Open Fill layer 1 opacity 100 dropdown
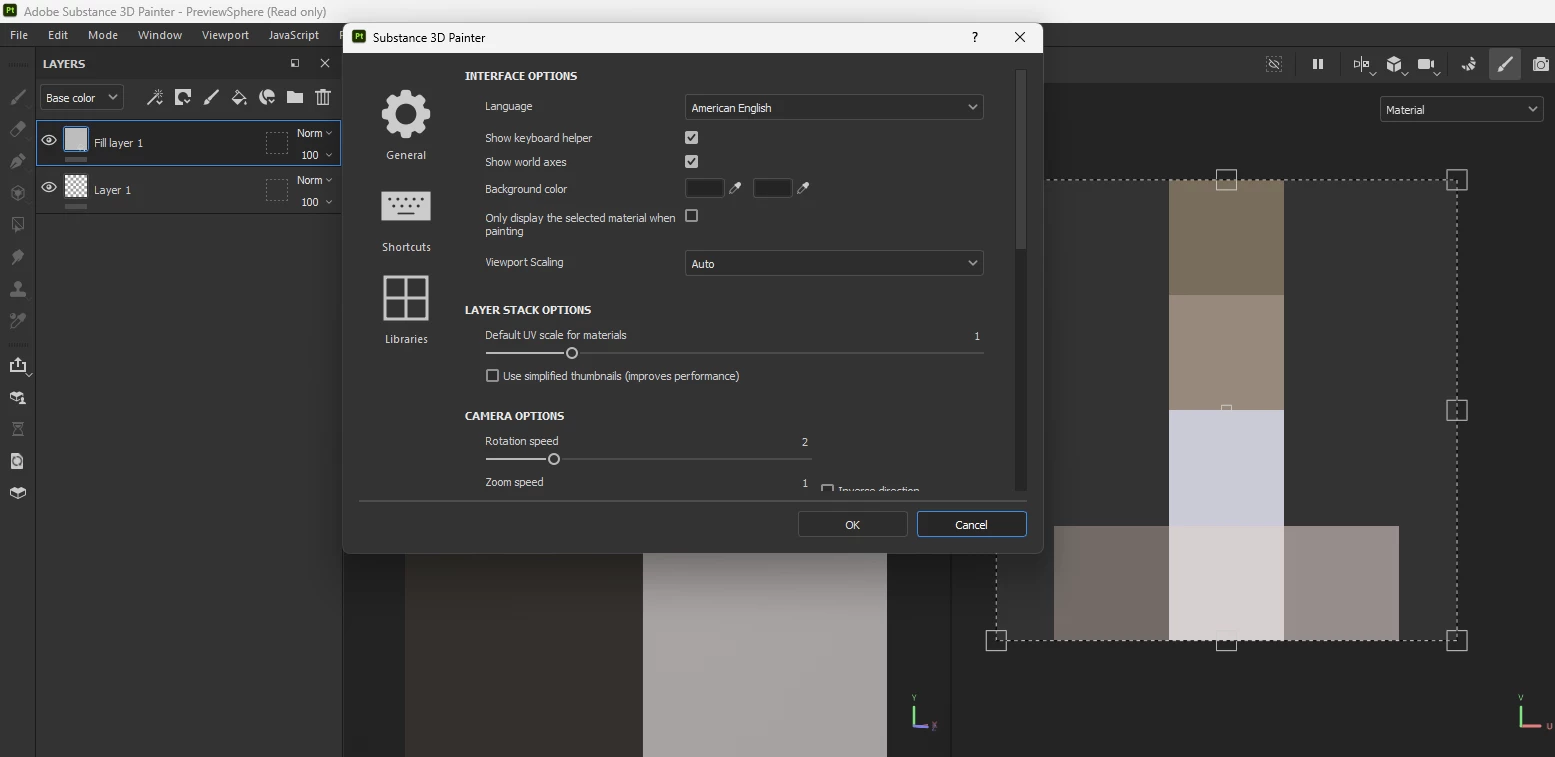Viewport: 1555px width, 757px height. tap(316, 155)
